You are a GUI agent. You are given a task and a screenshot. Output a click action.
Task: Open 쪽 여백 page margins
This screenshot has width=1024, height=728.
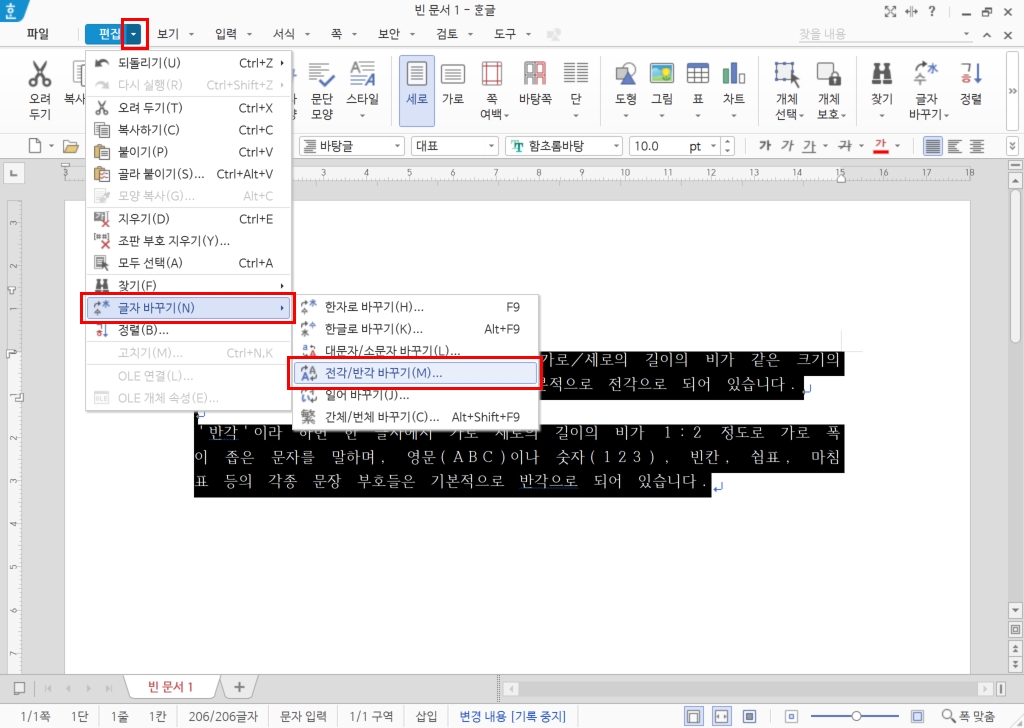(492, 89)
